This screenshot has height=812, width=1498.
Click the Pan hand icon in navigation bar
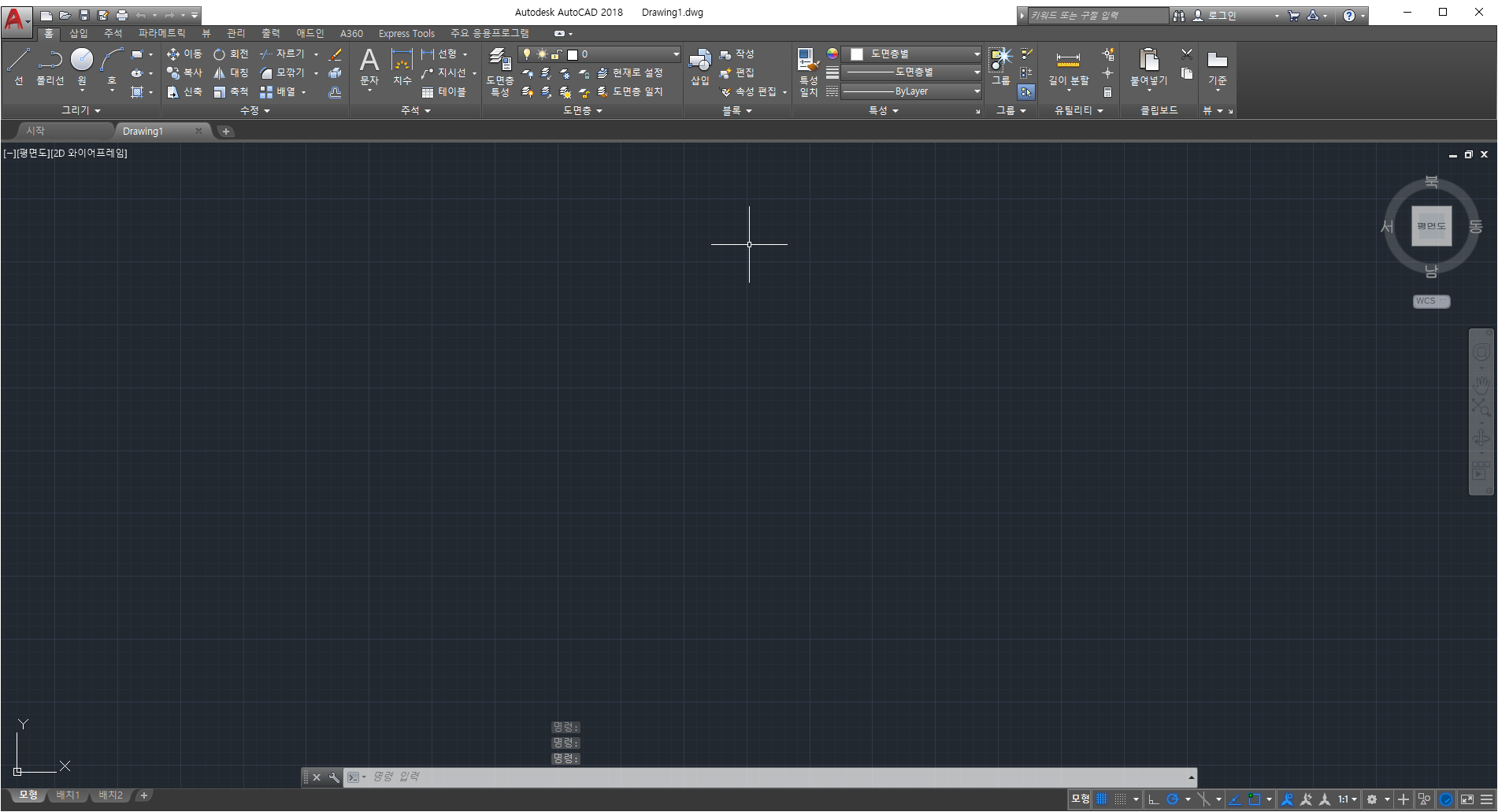tap(1481, 385)
